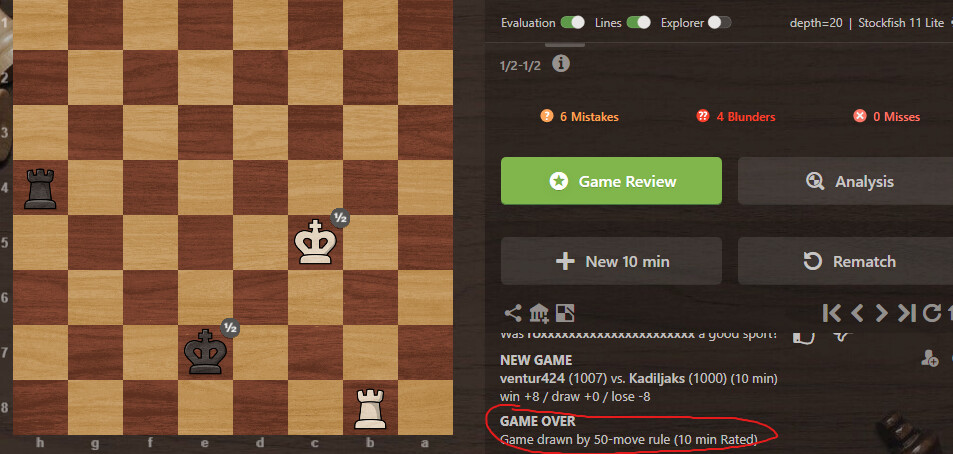953x454 pixels.
Task: Click the add to library icon
Action: tap(539, 313)
